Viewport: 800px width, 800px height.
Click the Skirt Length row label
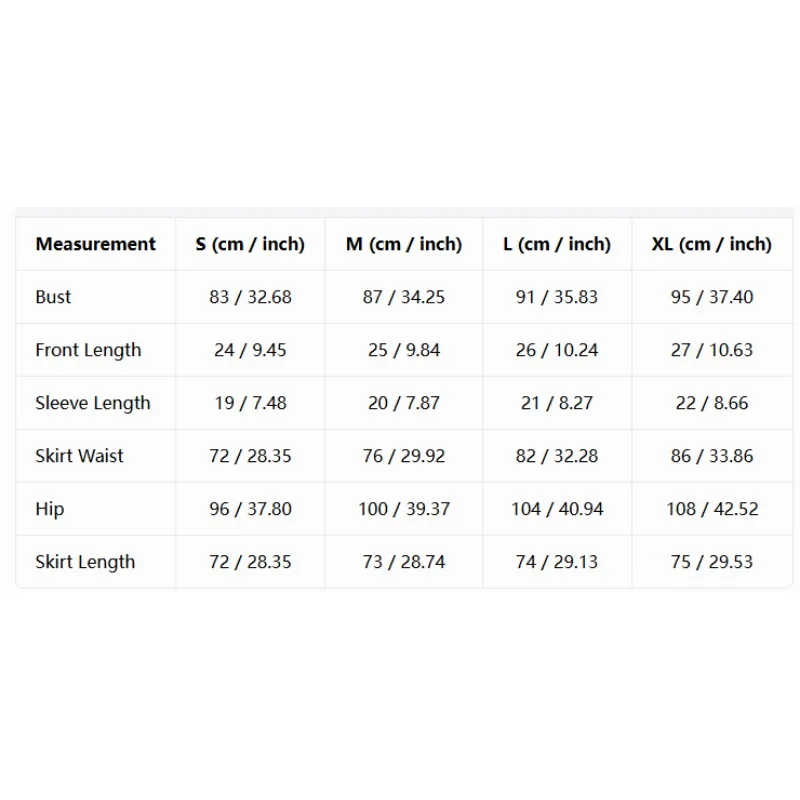[85, 562]
